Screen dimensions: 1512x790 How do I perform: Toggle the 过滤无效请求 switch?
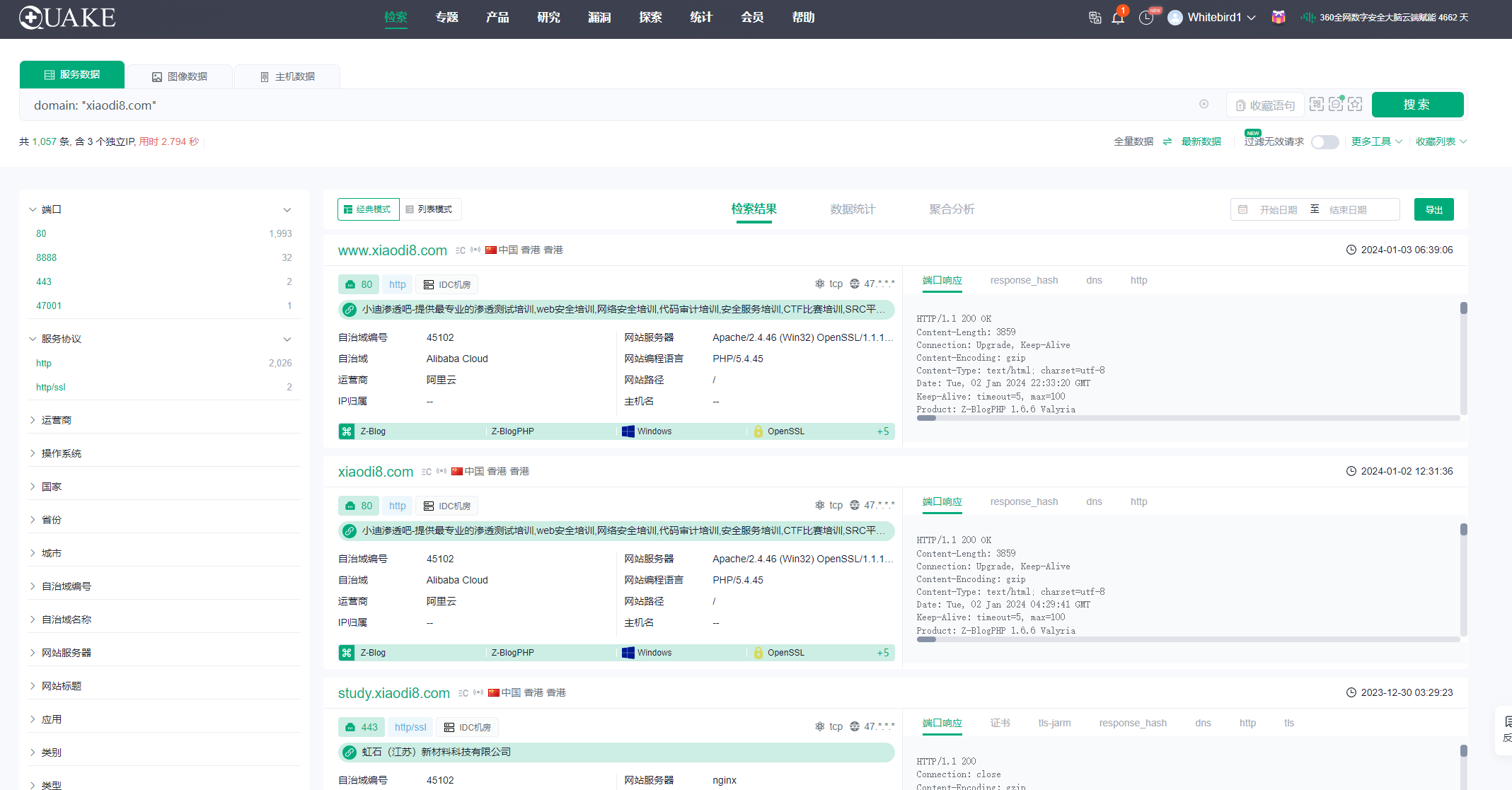pyautogui.click(x=1325, y=142)
